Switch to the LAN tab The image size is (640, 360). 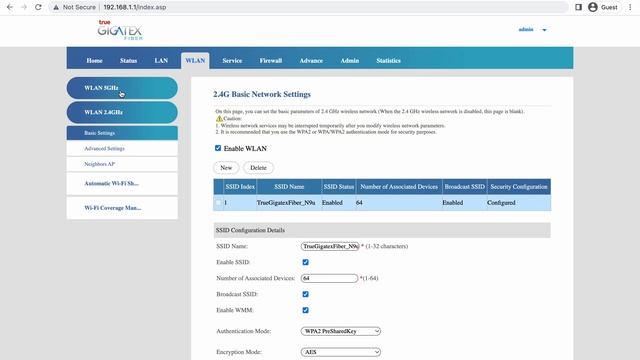161,60
